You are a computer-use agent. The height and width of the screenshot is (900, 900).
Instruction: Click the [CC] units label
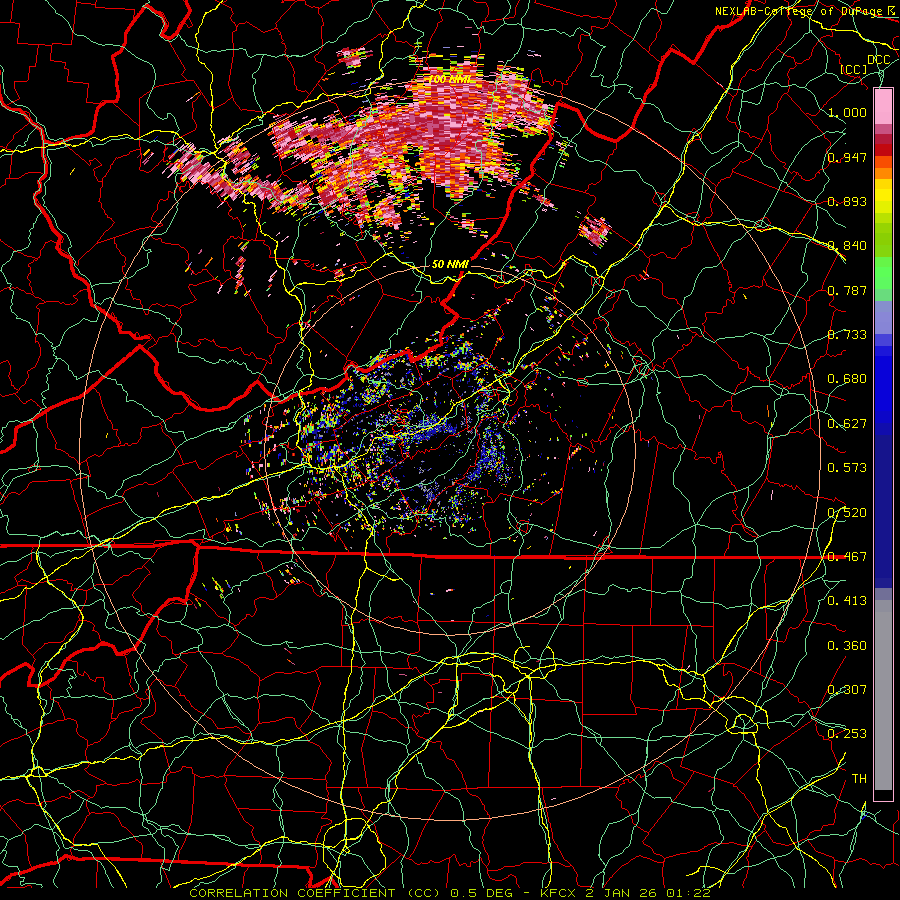point(854,69)
